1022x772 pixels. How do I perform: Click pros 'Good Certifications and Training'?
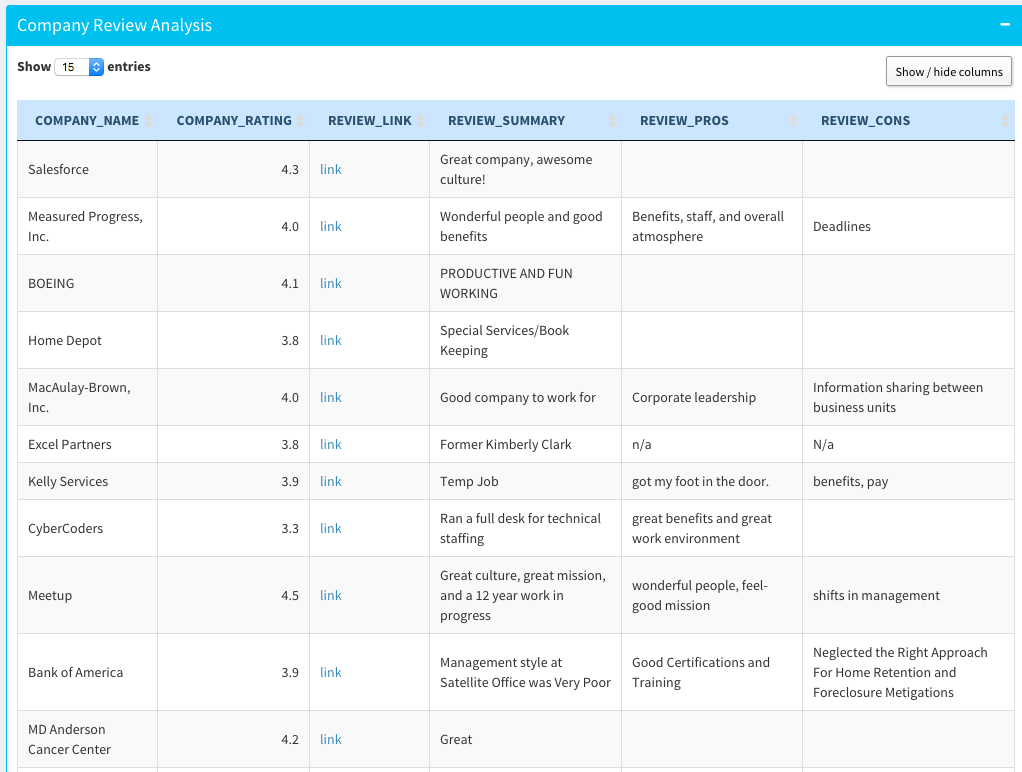(x=701, y=672)
